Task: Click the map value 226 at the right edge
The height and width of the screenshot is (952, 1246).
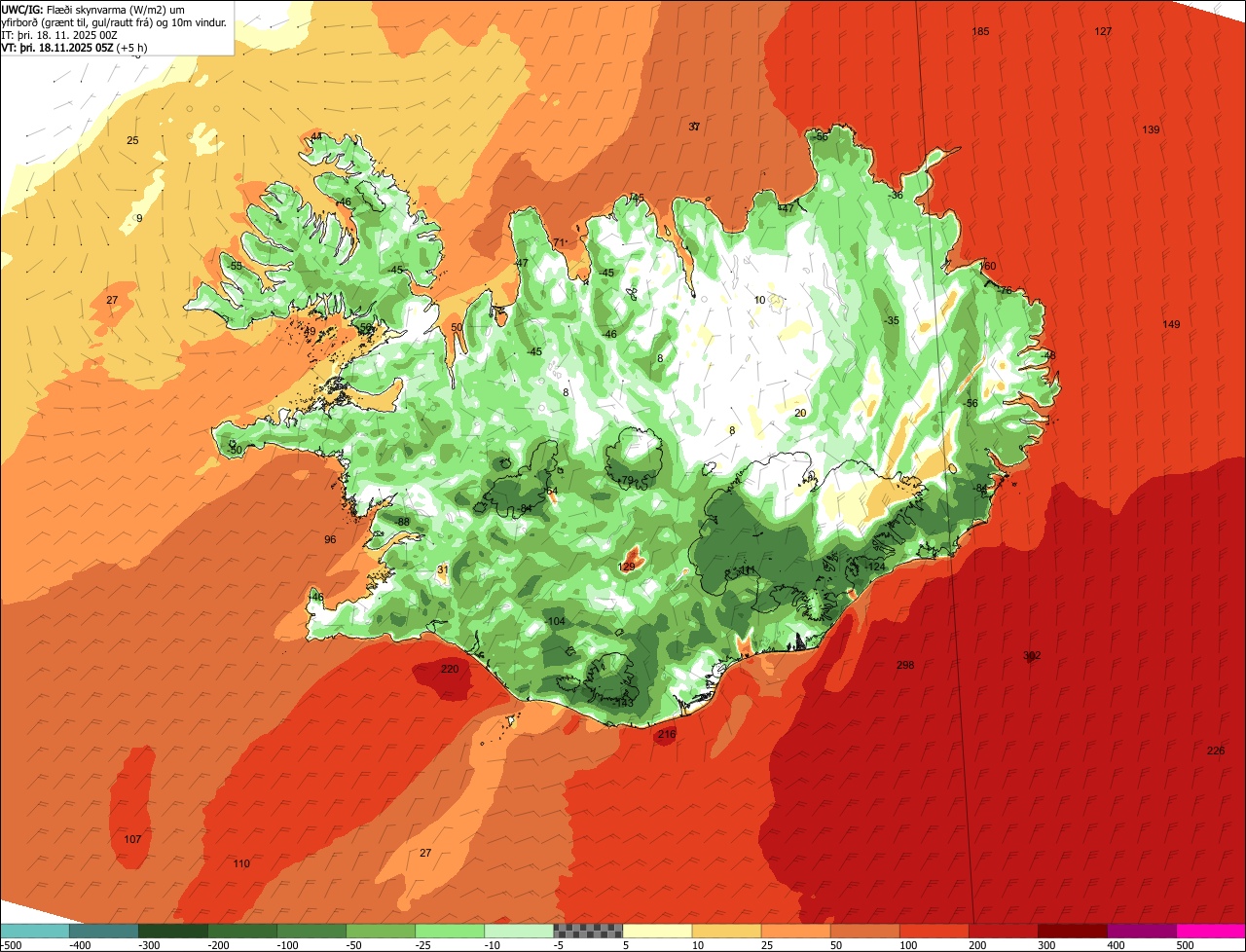Action: [1216, 751]
